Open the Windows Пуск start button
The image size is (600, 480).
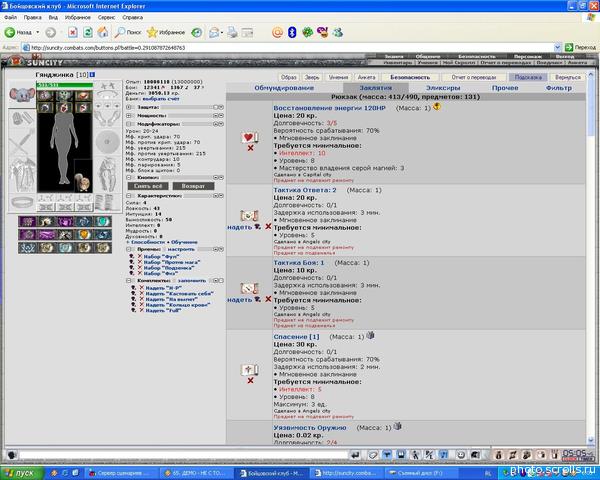click(x=22, y=473)
